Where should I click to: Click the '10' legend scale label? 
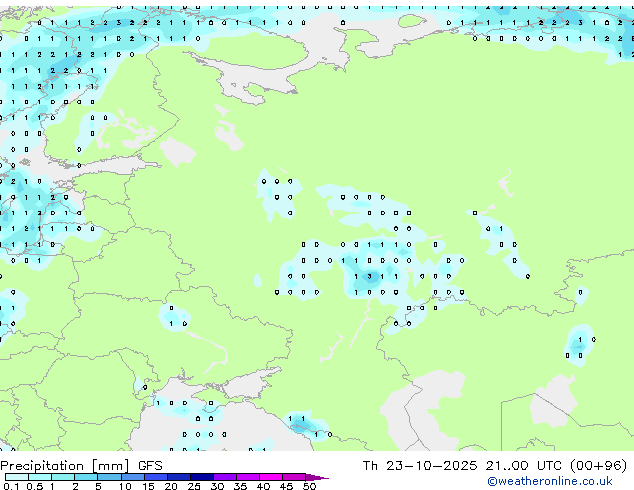pyautogui.click(x=125, y=486)
